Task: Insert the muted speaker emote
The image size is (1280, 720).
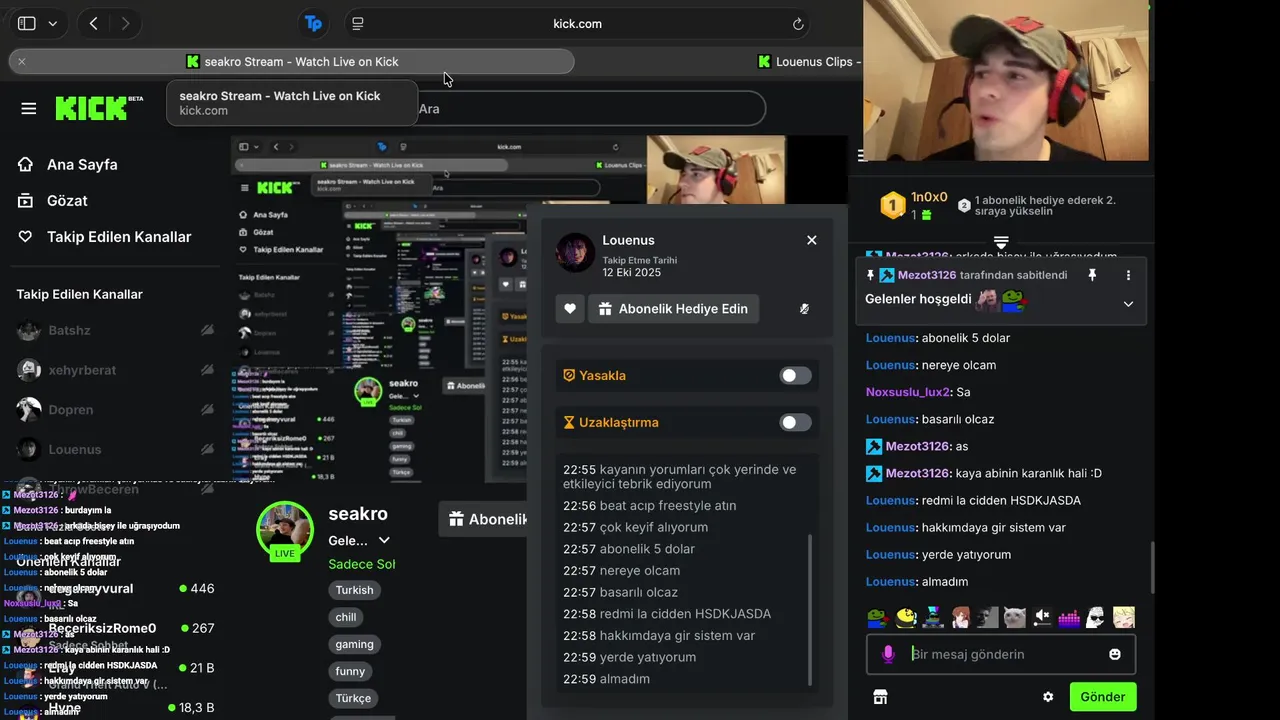Action: click(x=1042, y=617)
